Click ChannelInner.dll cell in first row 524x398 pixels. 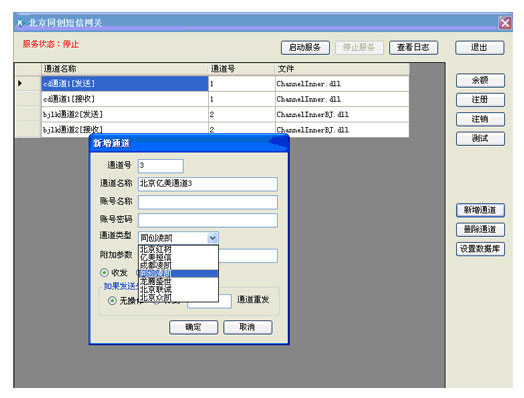[x=342, y=84]
